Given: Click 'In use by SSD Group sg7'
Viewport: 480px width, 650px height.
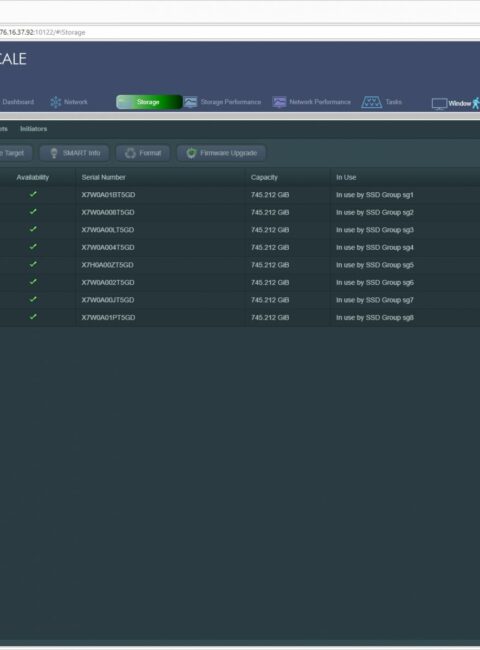Looking at the screenshot, I should point(375,300).
